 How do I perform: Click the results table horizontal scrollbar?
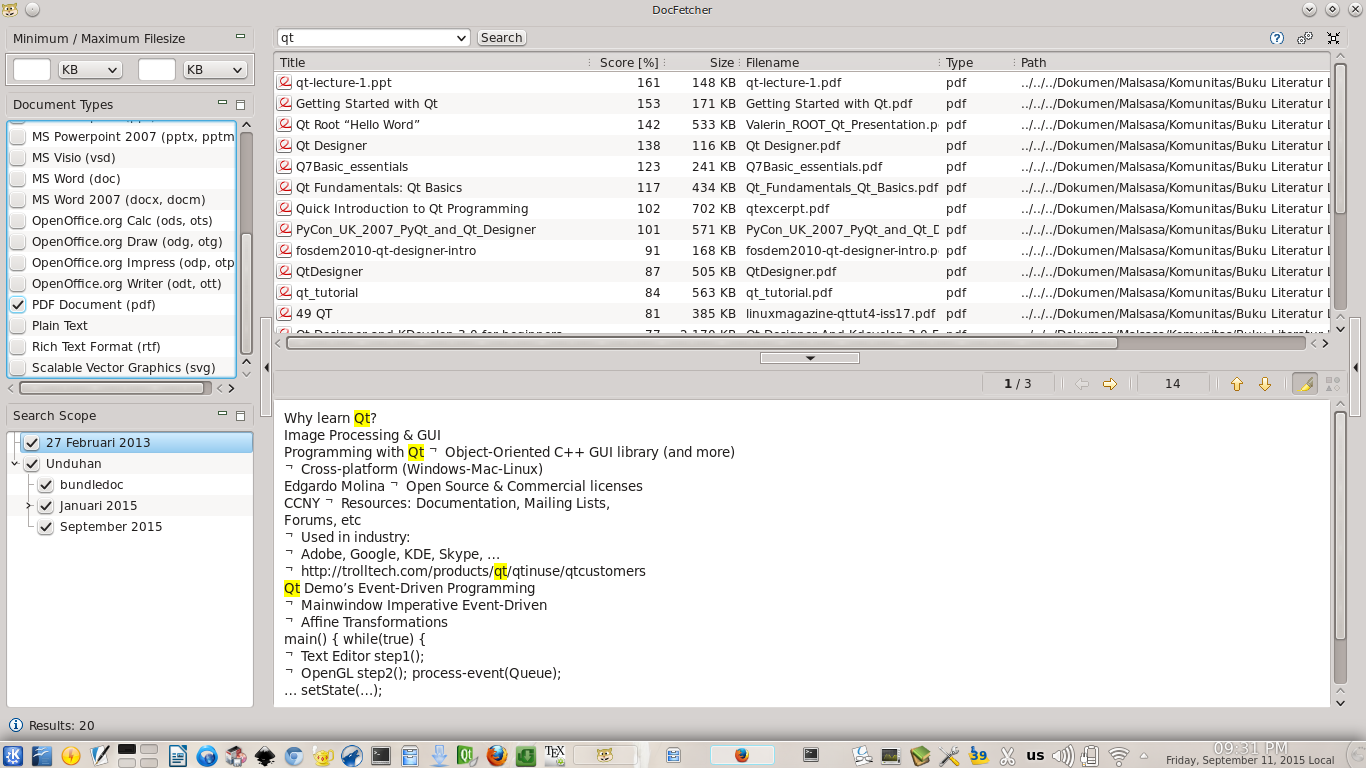(x=700, y=343)
